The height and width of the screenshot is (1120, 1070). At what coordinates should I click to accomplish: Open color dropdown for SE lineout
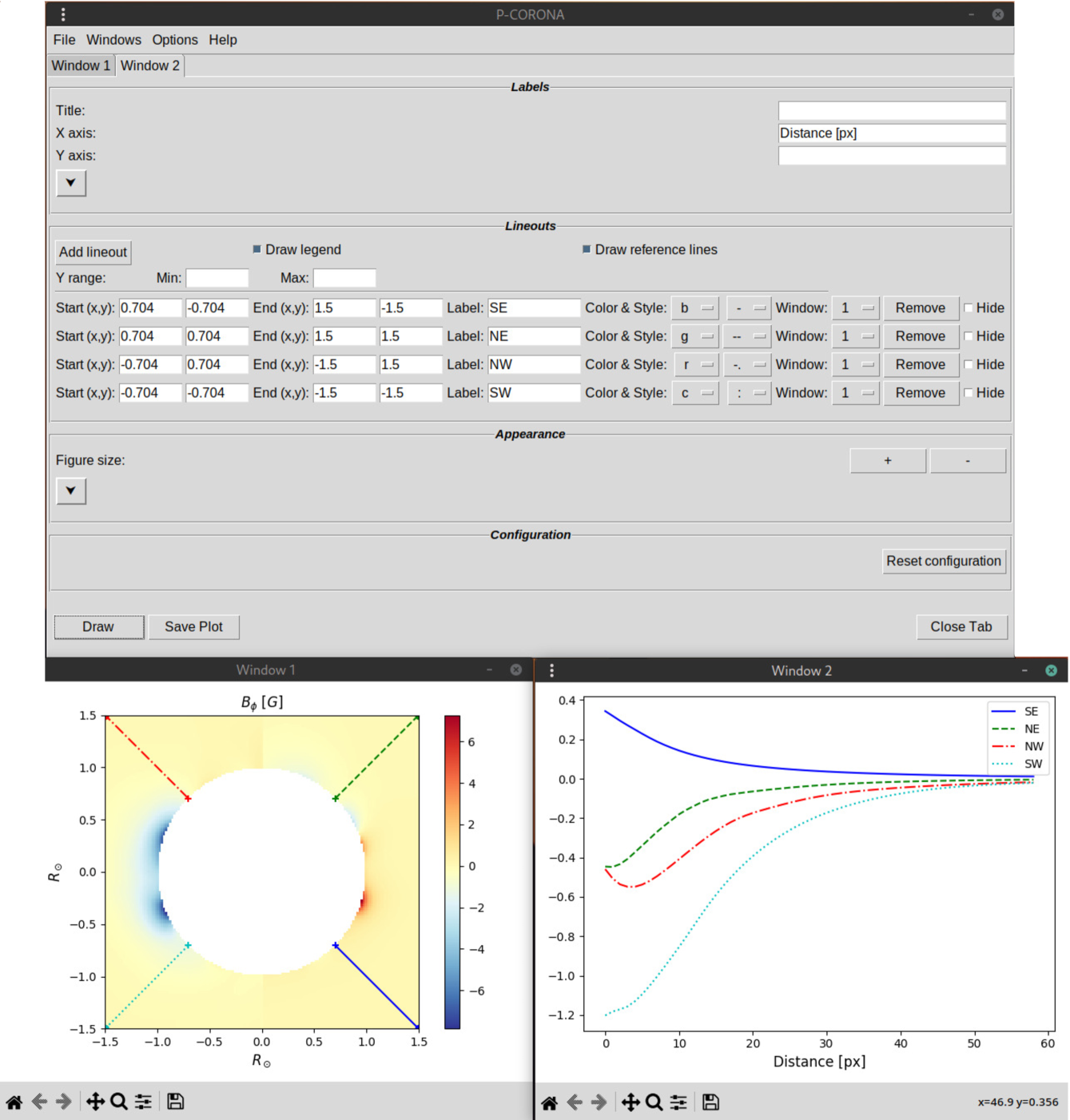(695, 308)
